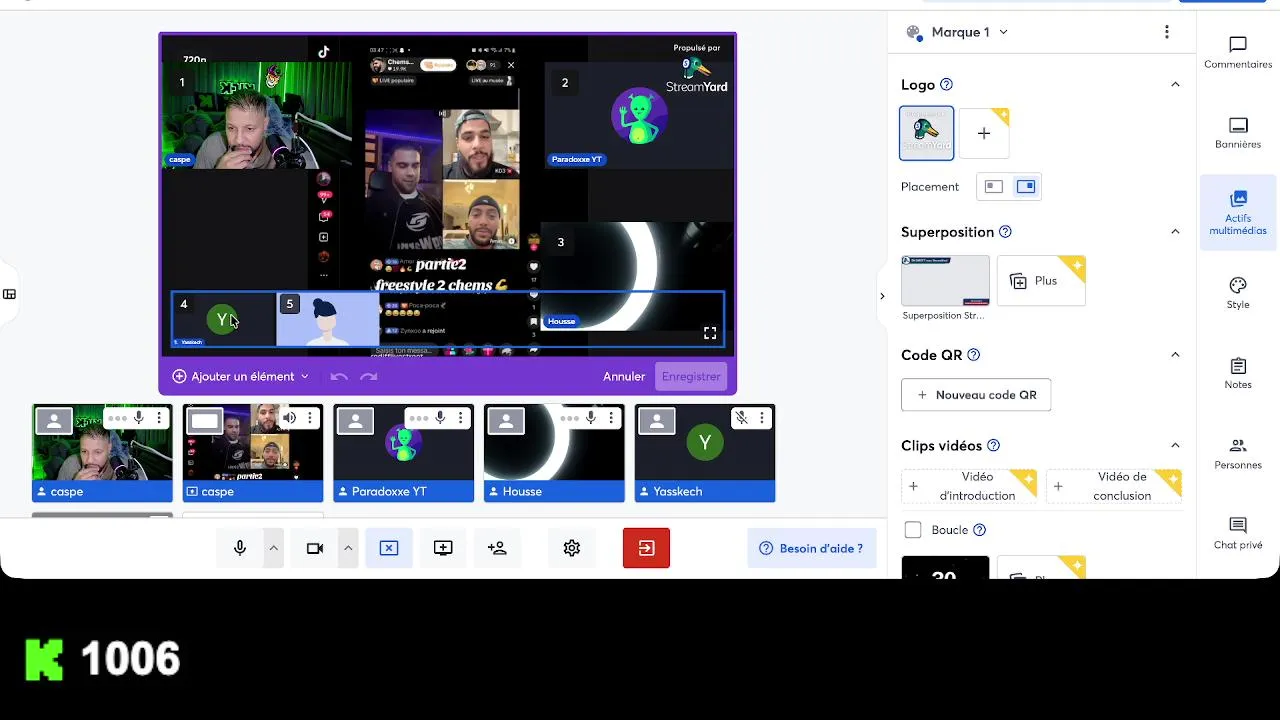Enable the Boucle checkbox

point(913,530)
